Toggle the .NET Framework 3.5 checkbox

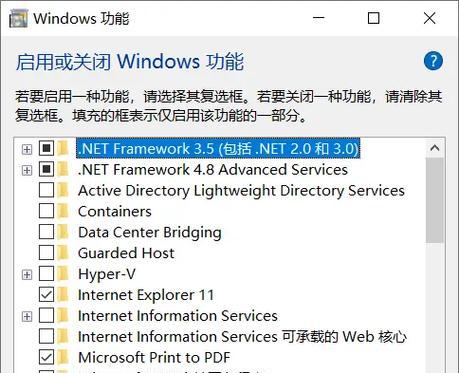46,148
